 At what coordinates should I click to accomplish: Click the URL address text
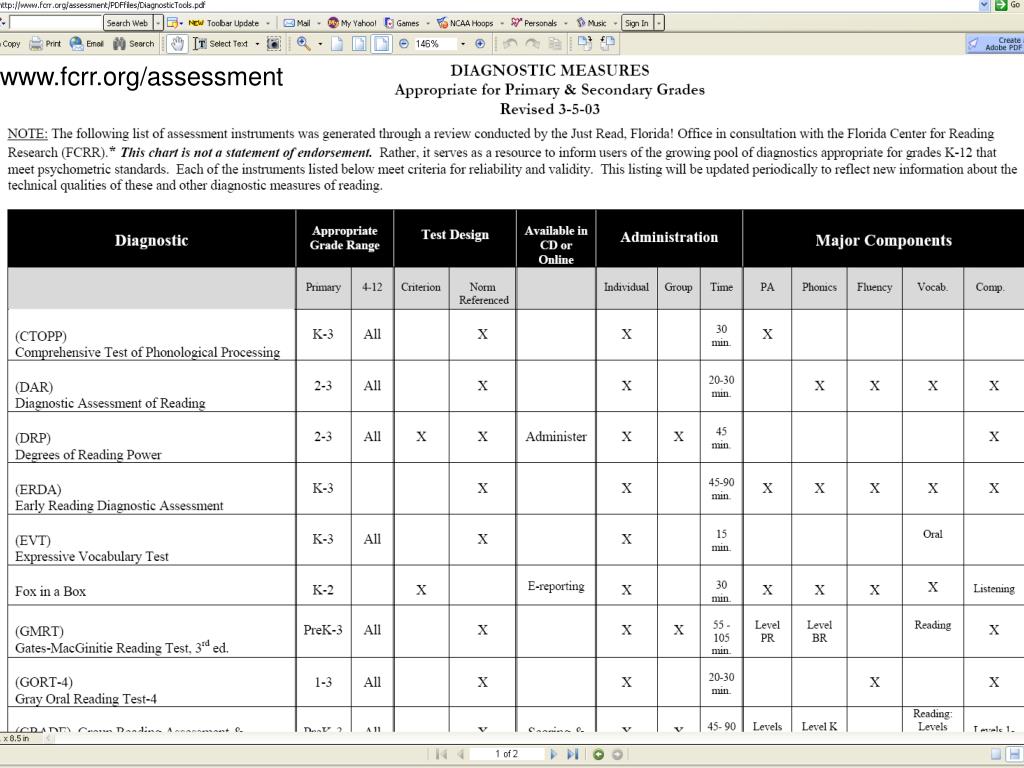tap(103, 5)
